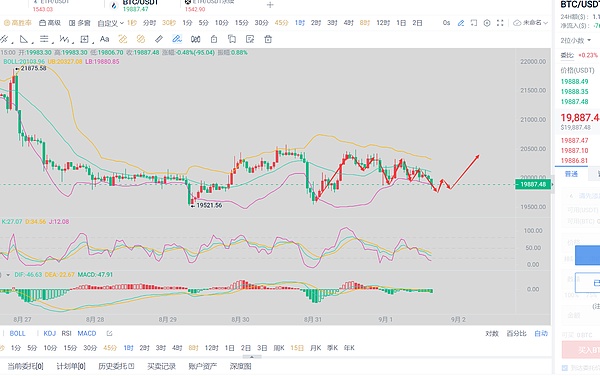Image resolution: width=600 pixels, height=376 pixels.
Task: Click the lock drawings icon
Action: pos(214,39)
